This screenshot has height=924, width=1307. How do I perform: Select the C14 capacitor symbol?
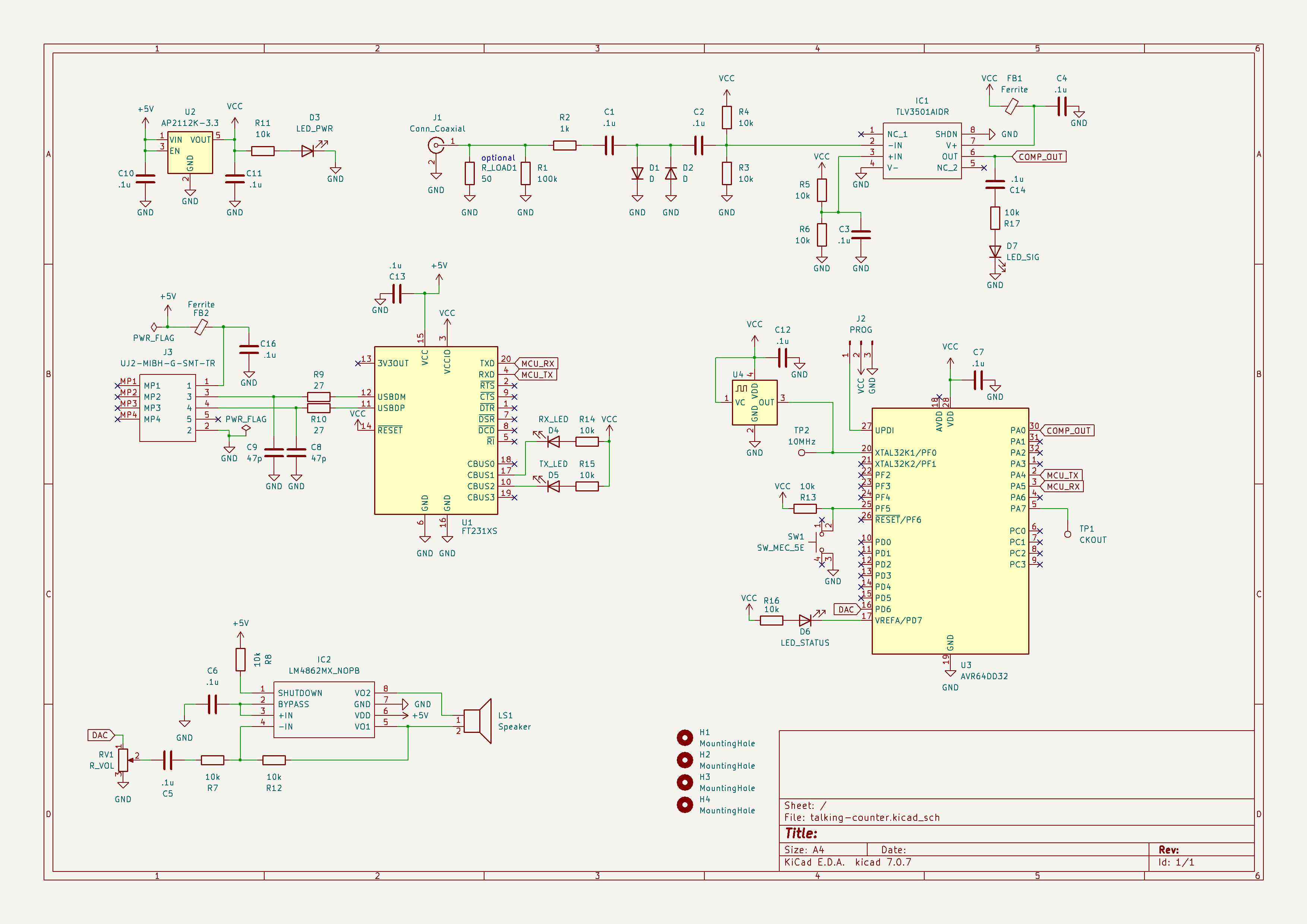coord(995,184)
